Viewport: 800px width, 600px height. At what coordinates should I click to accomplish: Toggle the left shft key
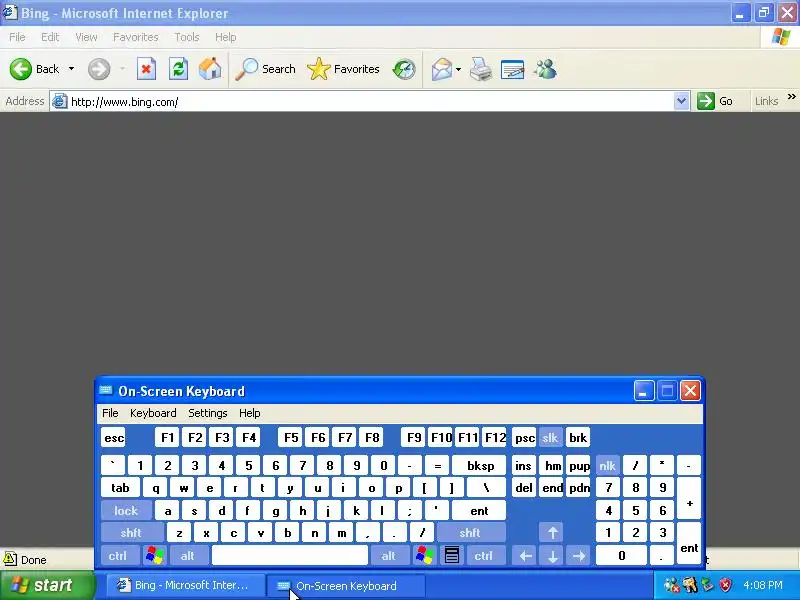[x=131, y=533]
